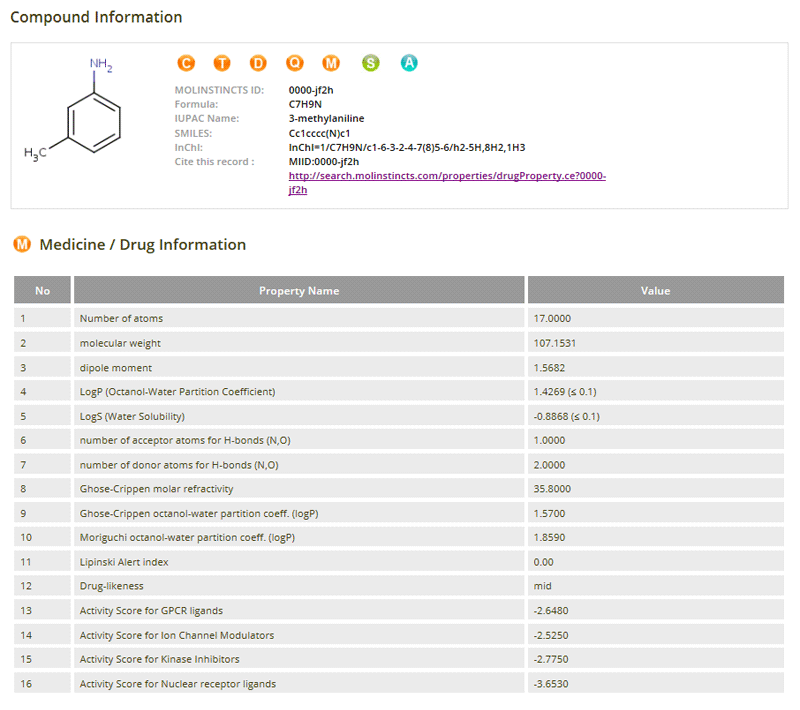The height and width of the screenshot is (710, 800).
Task: Click Moriguchi octanol-water partition coeff. property
Action: point(187,537)
